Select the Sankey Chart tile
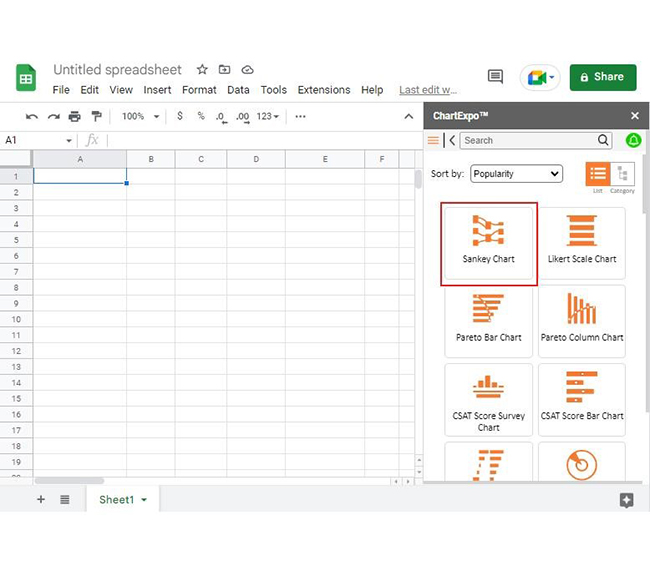Image resolution: width=650 pixels, height=576 pixels. [x=489, y=243]
